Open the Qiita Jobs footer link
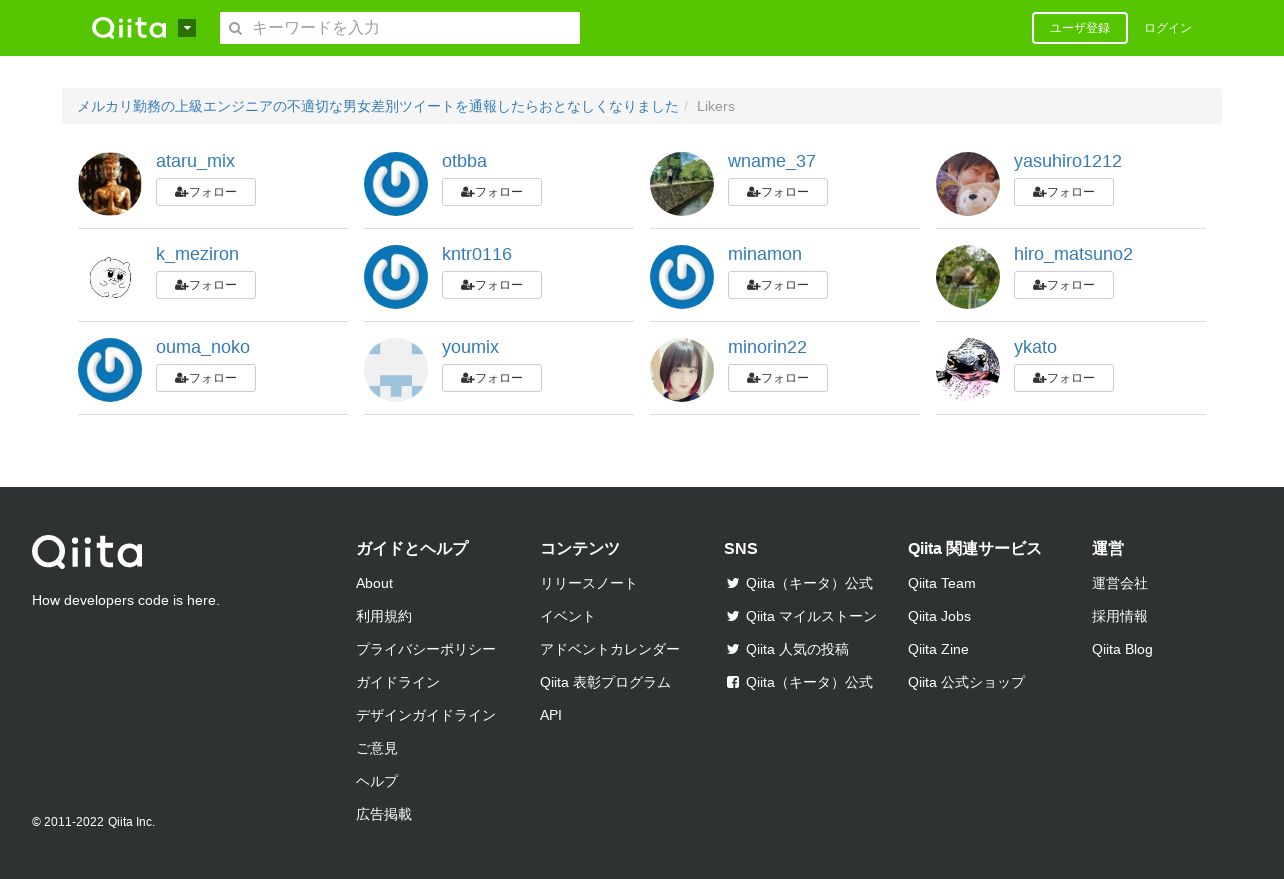Image resolution: width=1284 pixels, height=879 pixels. (939, 616)
